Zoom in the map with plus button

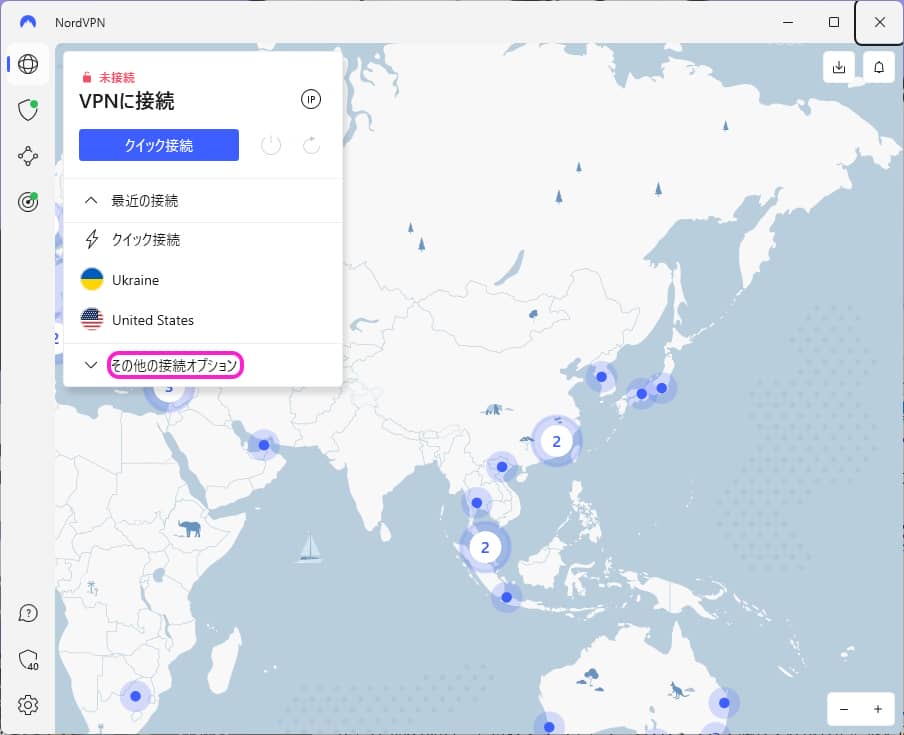point(877,709)
